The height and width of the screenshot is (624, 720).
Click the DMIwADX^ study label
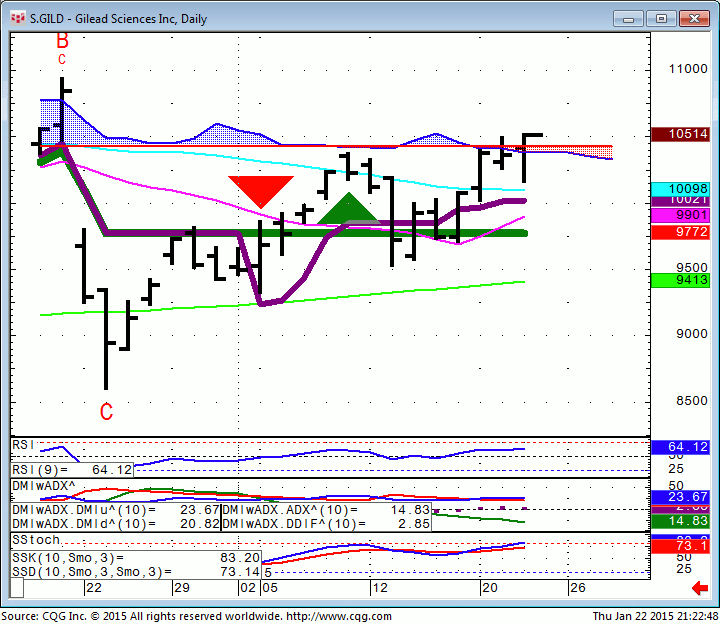point(44,485)
